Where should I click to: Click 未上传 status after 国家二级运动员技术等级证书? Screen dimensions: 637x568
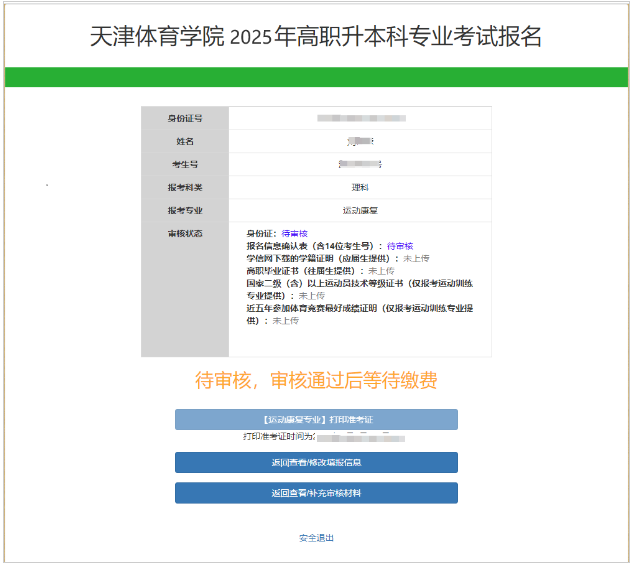click(x=314, y=297)
